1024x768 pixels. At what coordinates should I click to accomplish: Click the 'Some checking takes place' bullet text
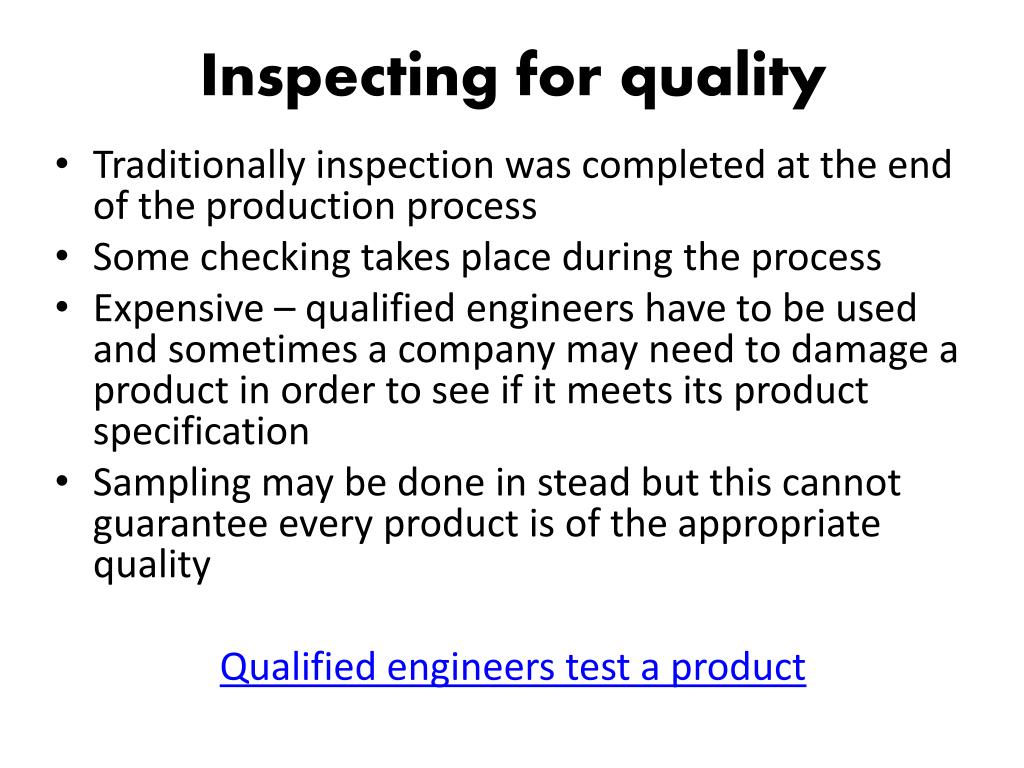[x=487, y=257]
